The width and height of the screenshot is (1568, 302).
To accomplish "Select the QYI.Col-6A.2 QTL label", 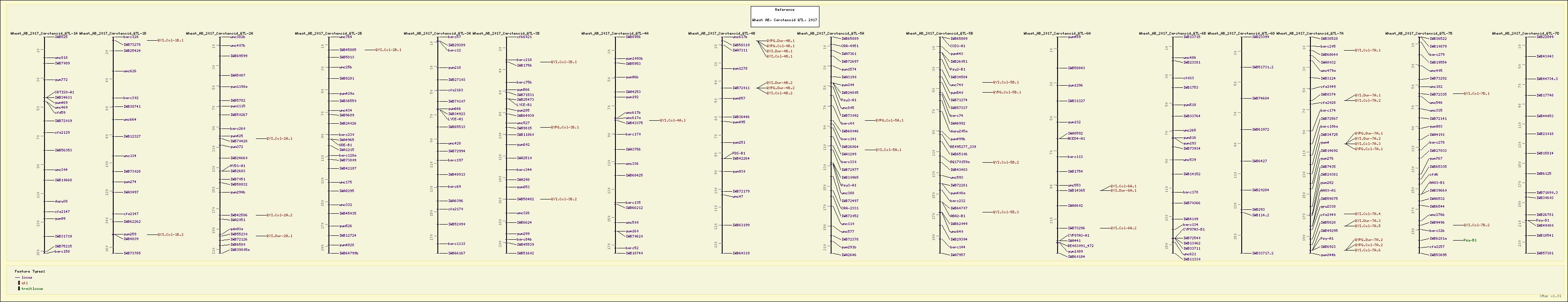I will (x=1123, y=228).
